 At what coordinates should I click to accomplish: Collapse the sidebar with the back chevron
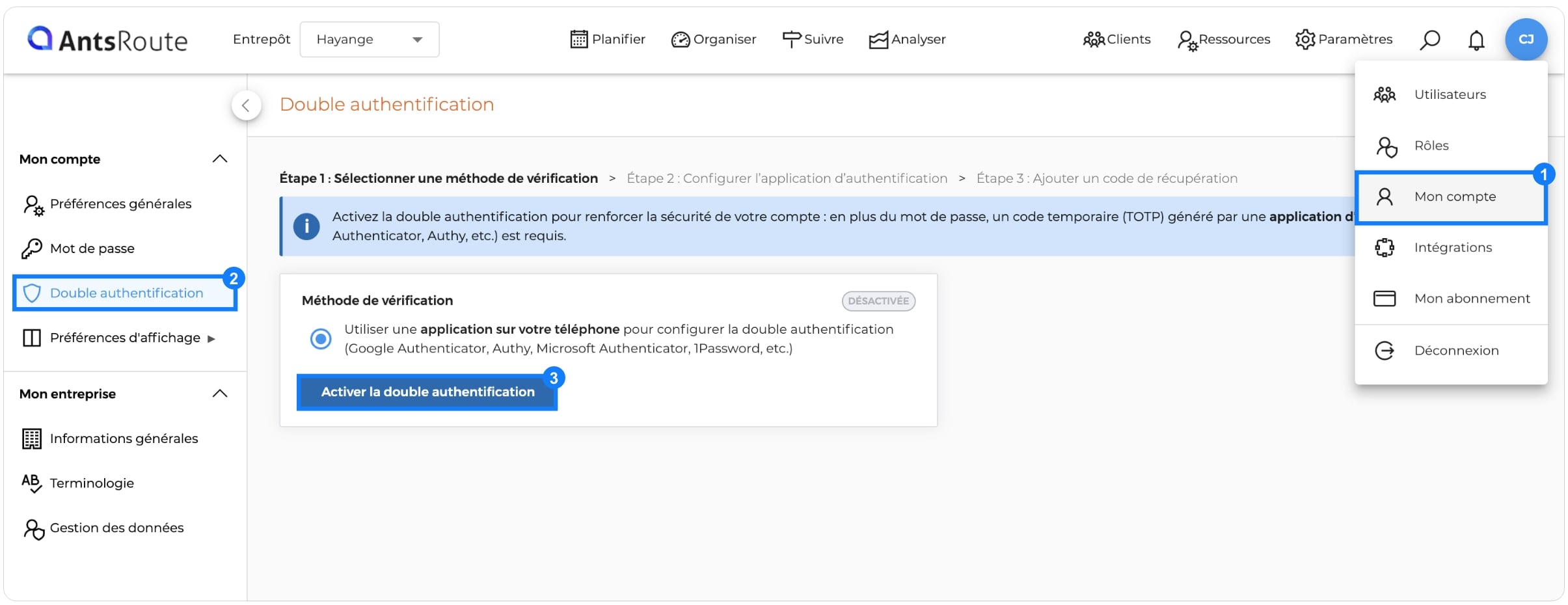click(246, 105)
